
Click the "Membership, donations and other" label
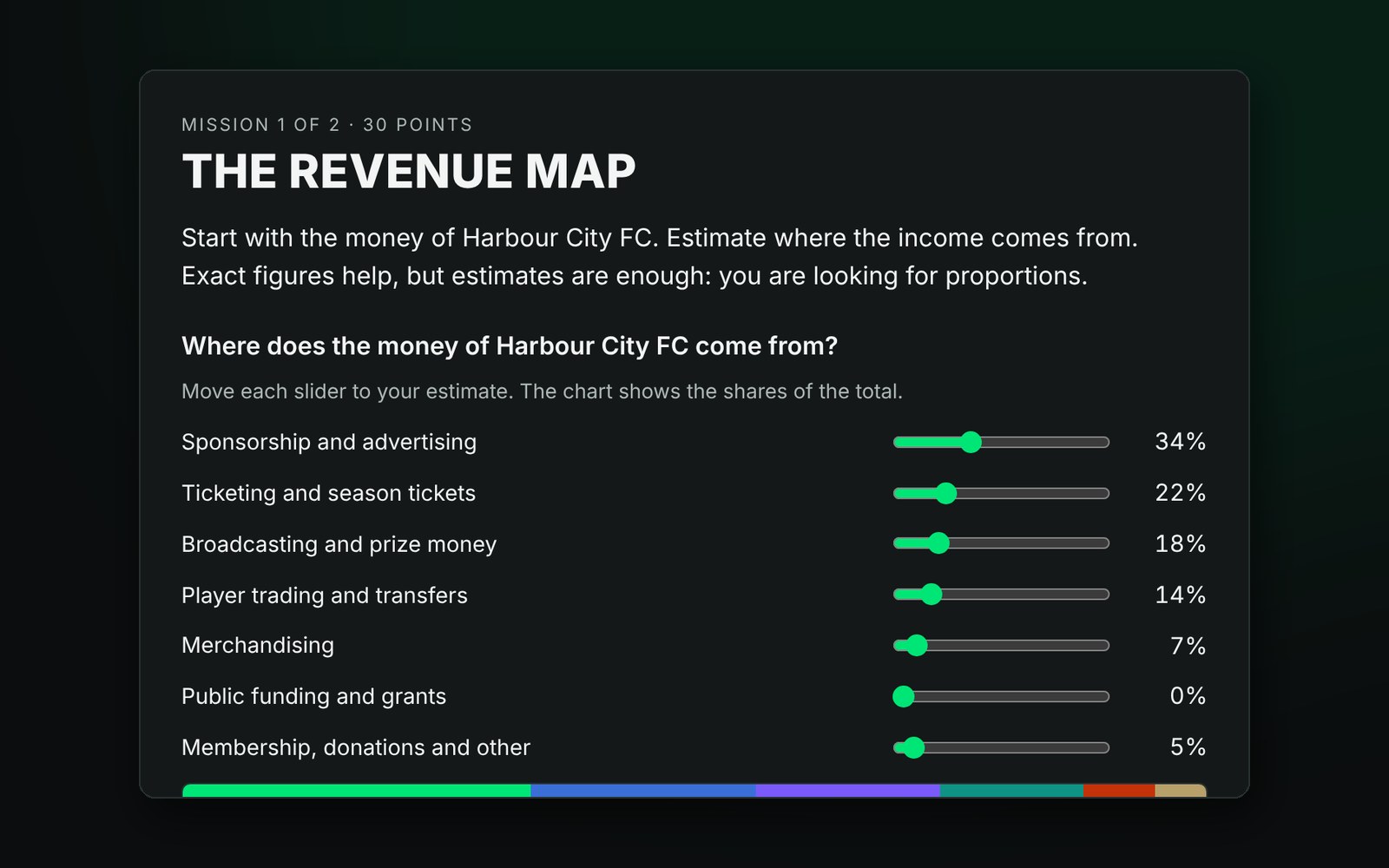355,747
